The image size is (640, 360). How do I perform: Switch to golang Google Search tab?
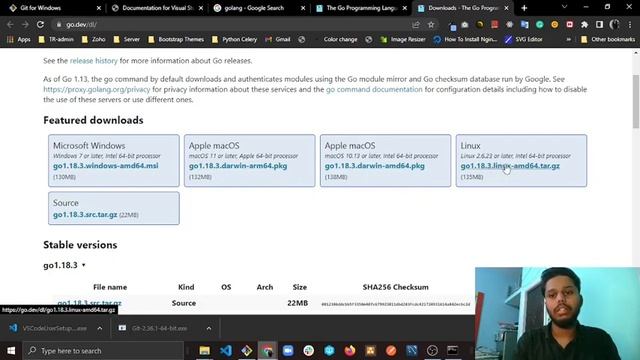pos(259,8)
